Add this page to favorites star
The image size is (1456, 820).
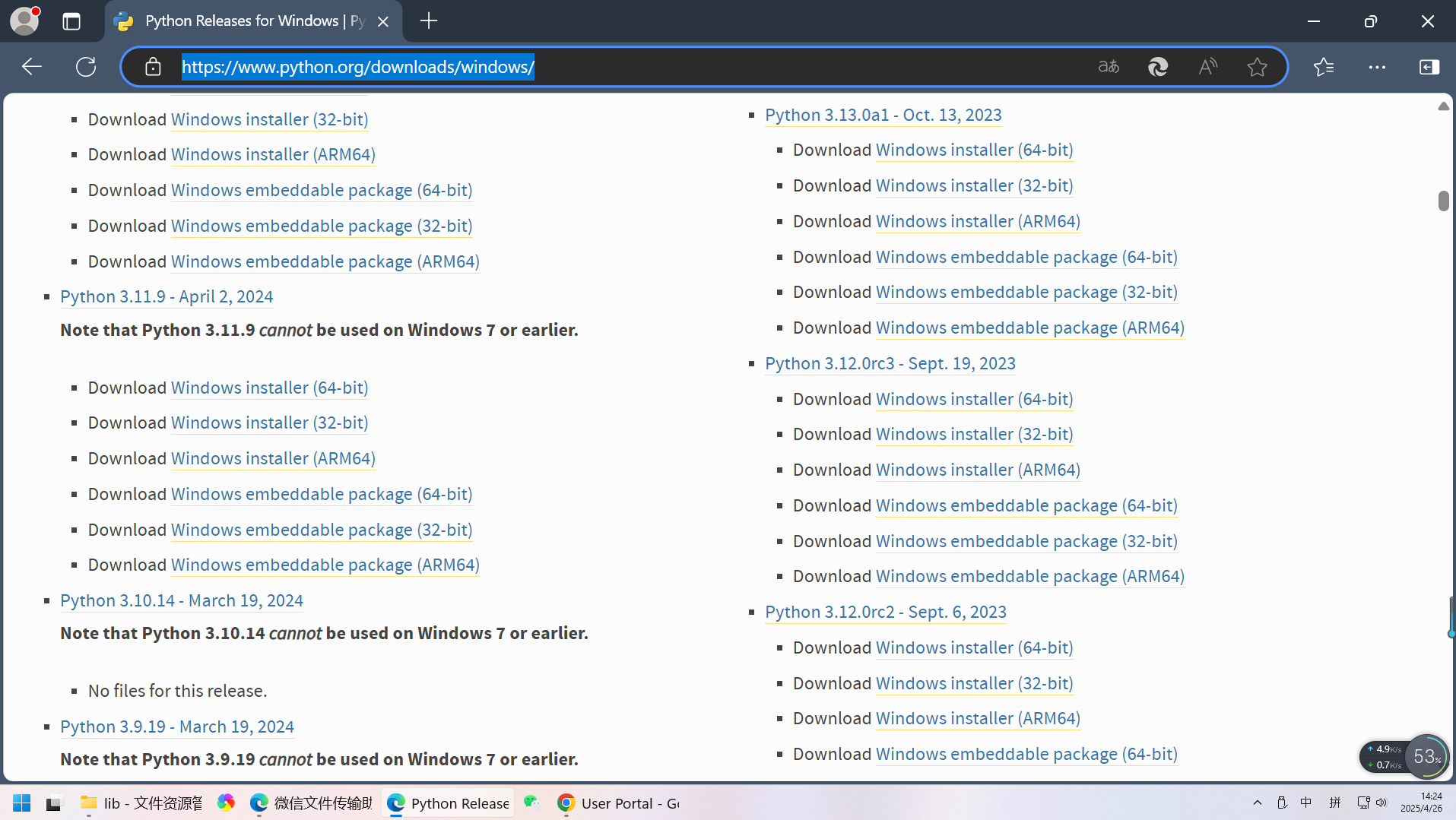coord(1257,67)
